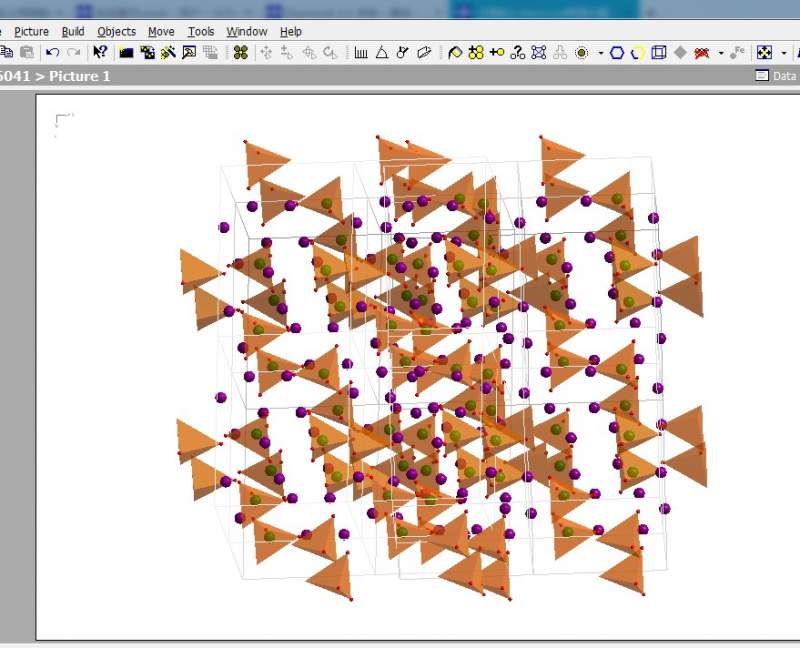The height and width of the screenshot is (648, 800).
Task: Open dropdown next to fit-to-window icon
Action: 784,53
